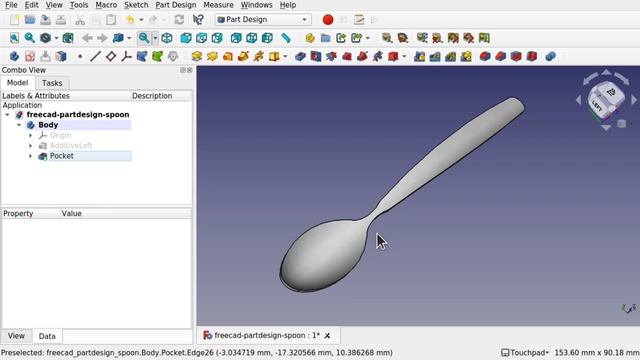Click the Chamfer tool icon
The image size is (640, 360).
500,56
